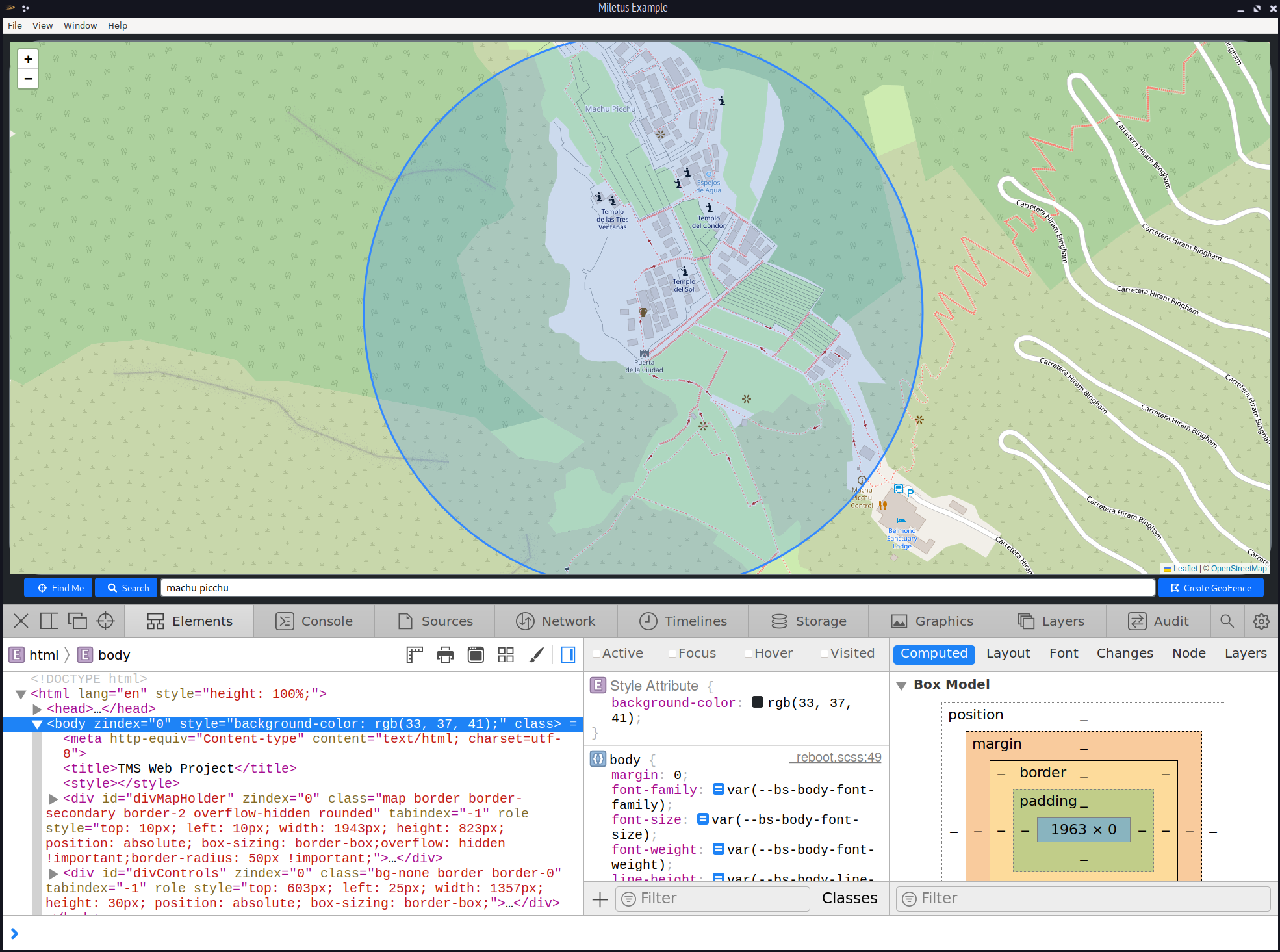Switch to the Layout tab
The image size is (1280, 952).
point(1007,654)
